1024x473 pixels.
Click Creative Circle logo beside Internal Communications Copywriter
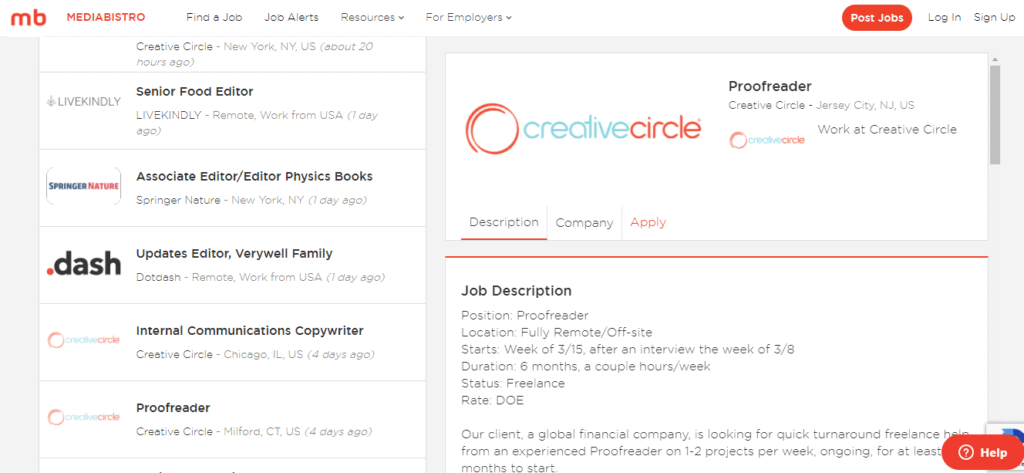(83, 340)
